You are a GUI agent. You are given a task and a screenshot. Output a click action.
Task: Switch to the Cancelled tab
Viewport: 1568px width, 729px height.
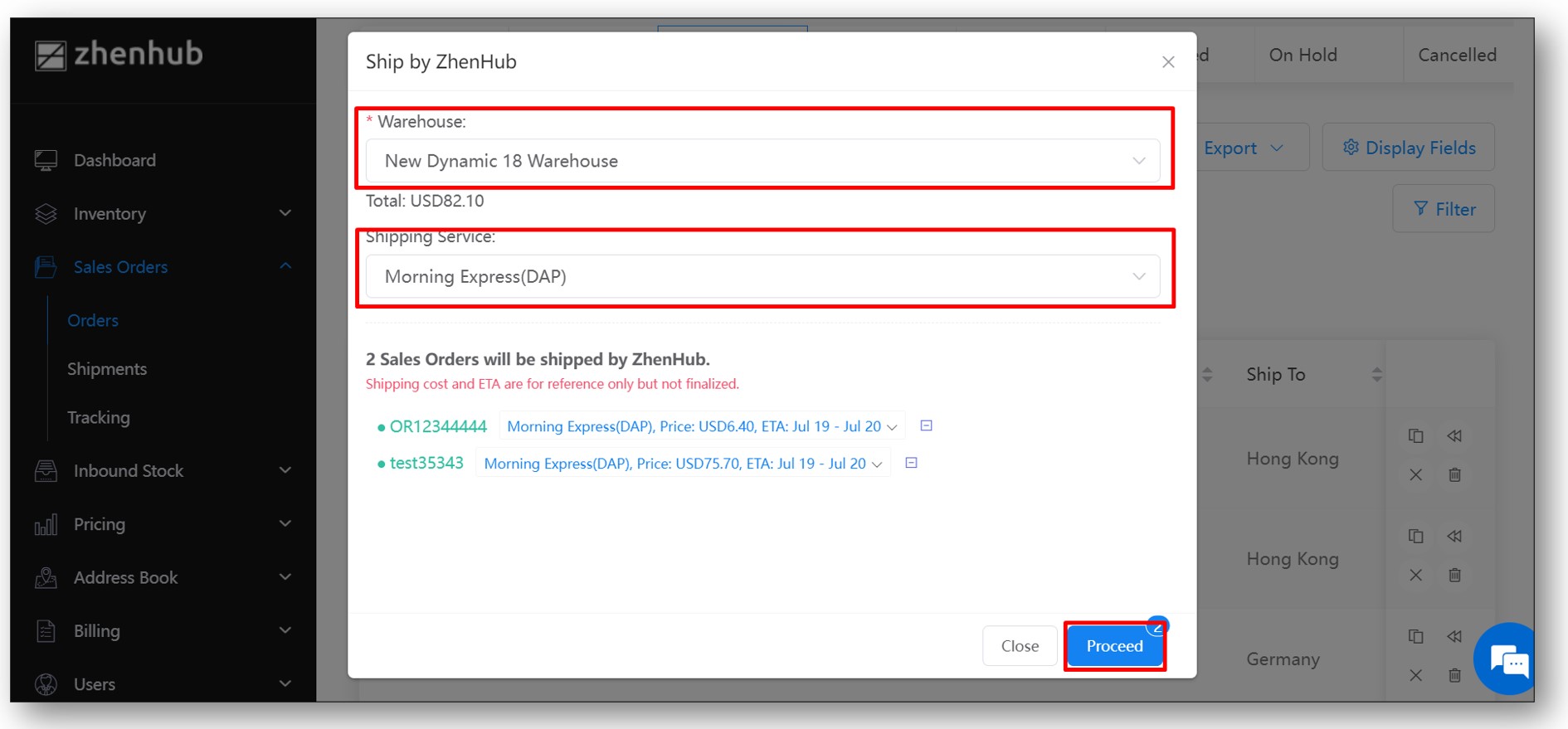click(1457, 56)
